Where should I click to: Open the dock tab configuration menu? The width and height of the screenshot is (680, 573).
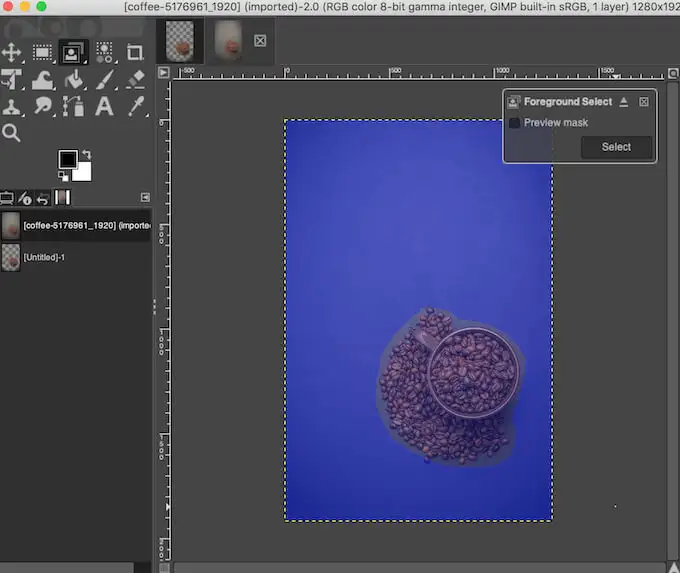(145, 198)
